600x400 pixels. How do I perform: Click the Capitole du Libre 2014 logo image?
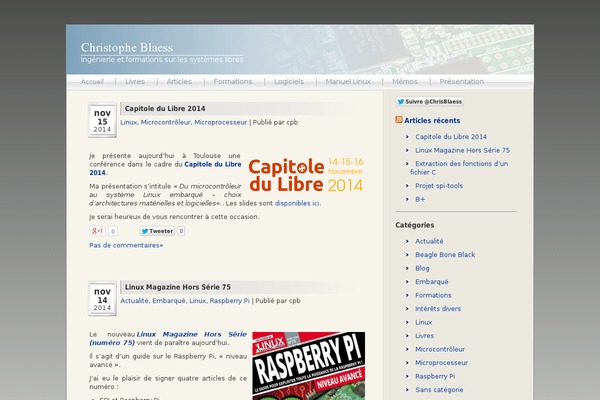(306, 174)
